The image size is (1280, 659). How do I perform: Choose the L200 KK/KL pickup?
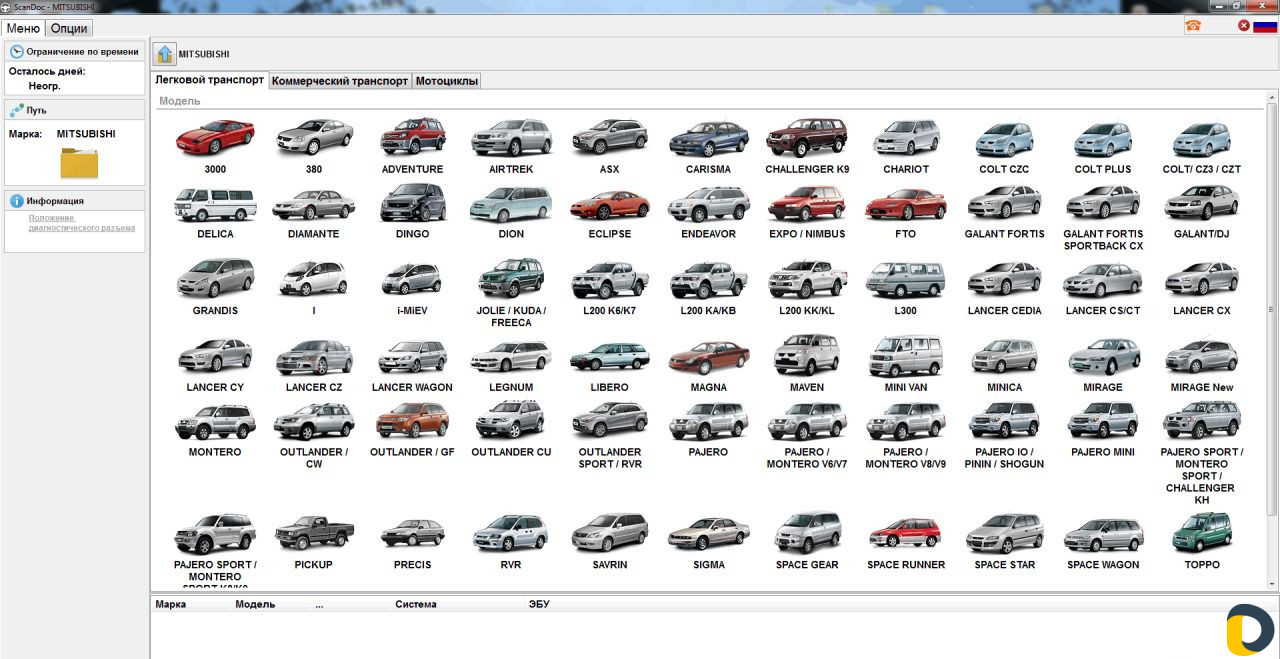807,279
